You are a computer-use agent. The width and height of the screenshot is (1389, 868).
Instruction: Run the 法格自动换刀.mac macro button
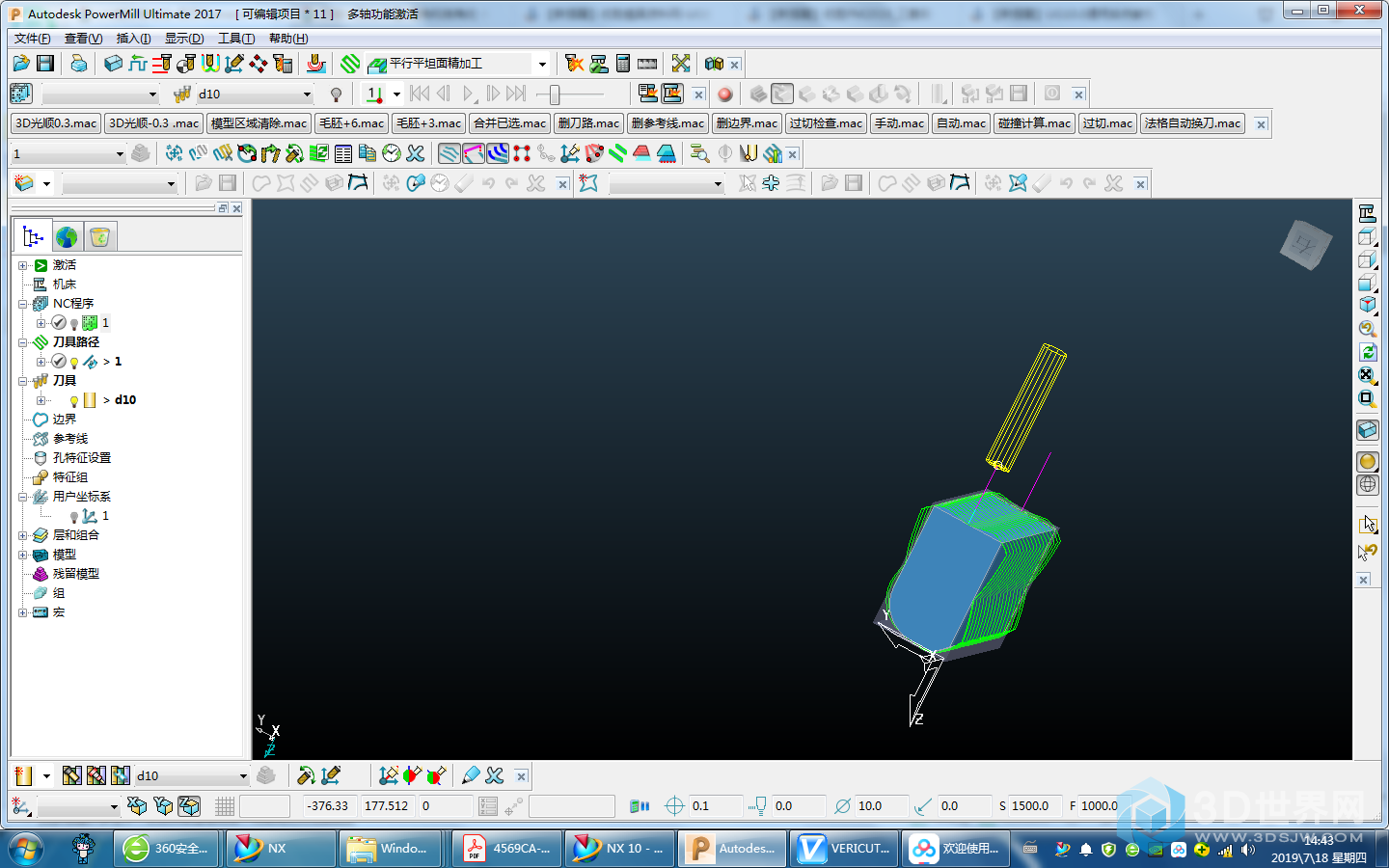(1192, 123)
